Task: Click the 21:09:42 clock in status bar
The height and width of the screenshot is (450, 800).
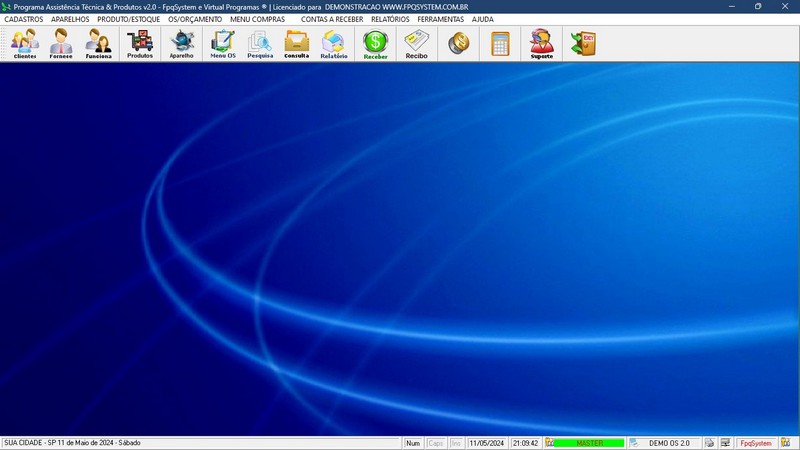Action: tap(526, 443)
